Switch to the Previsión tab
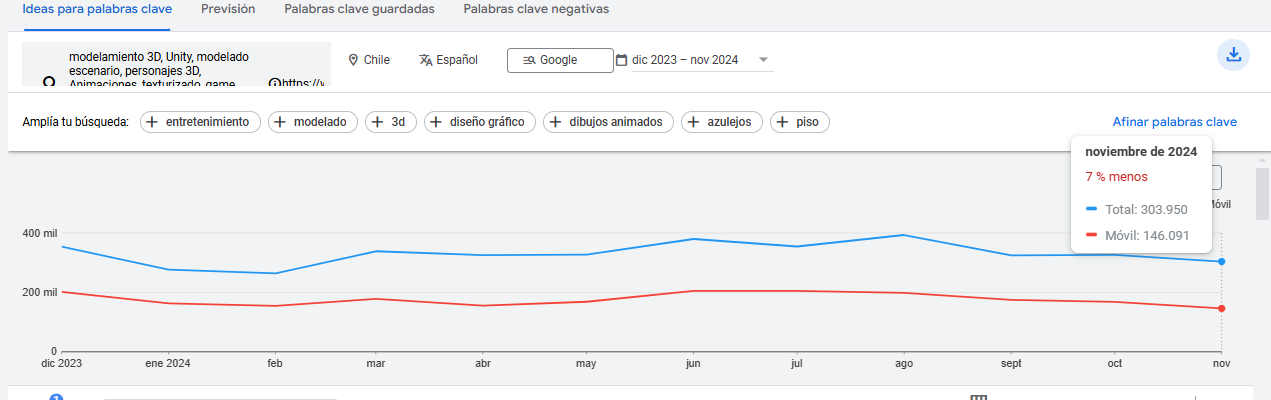 228,9
